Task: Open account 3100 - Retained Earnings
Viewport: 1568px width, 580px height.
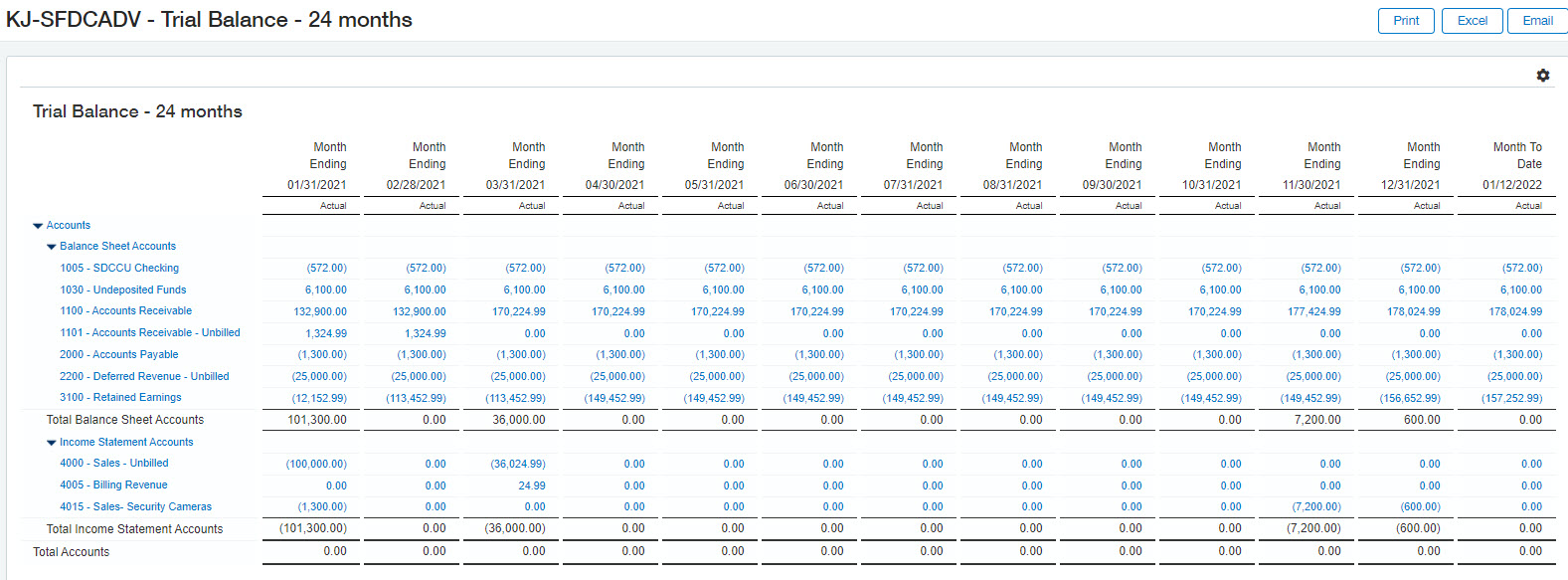Action: (120, 398)
